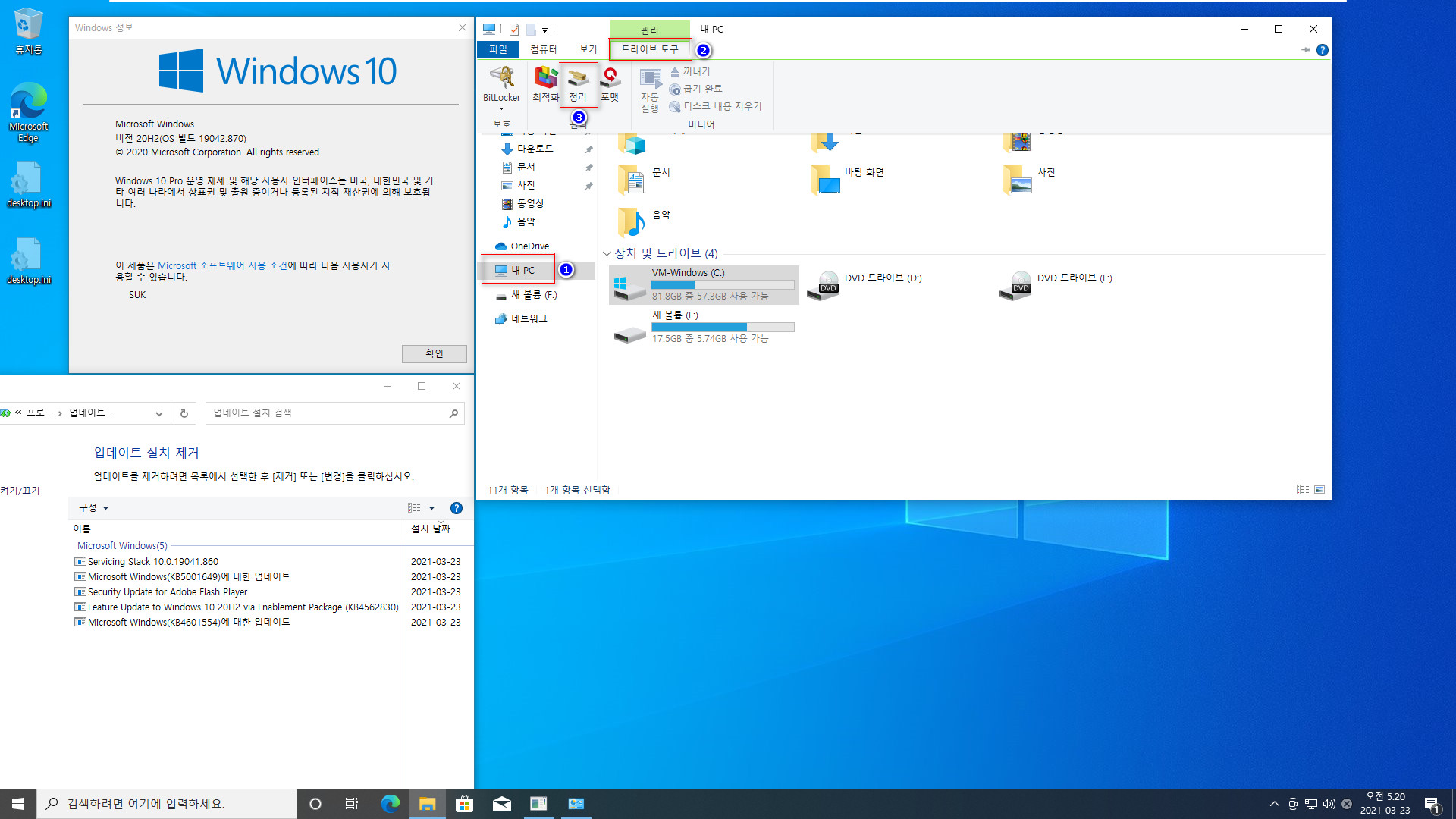Switch to large icons view via status bar icon
The height and width of the screenshot is (819, 1456).
coord(1319,490)
